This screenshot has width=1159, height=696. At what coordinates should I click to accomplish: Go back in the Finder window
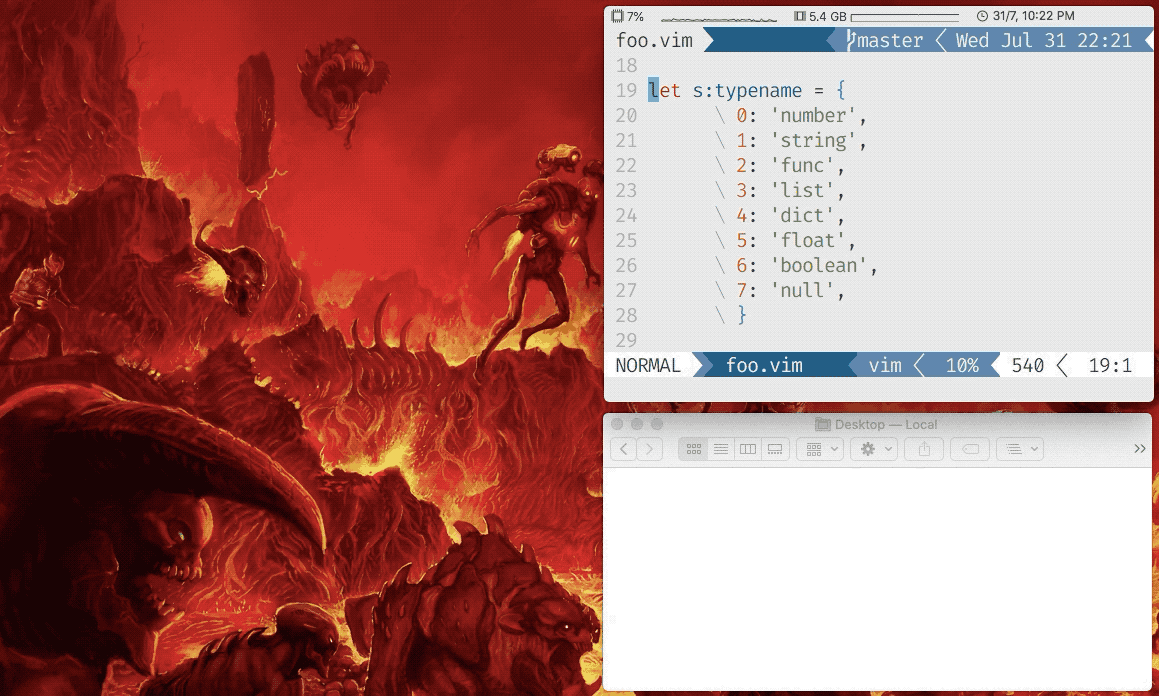[624, 448]
